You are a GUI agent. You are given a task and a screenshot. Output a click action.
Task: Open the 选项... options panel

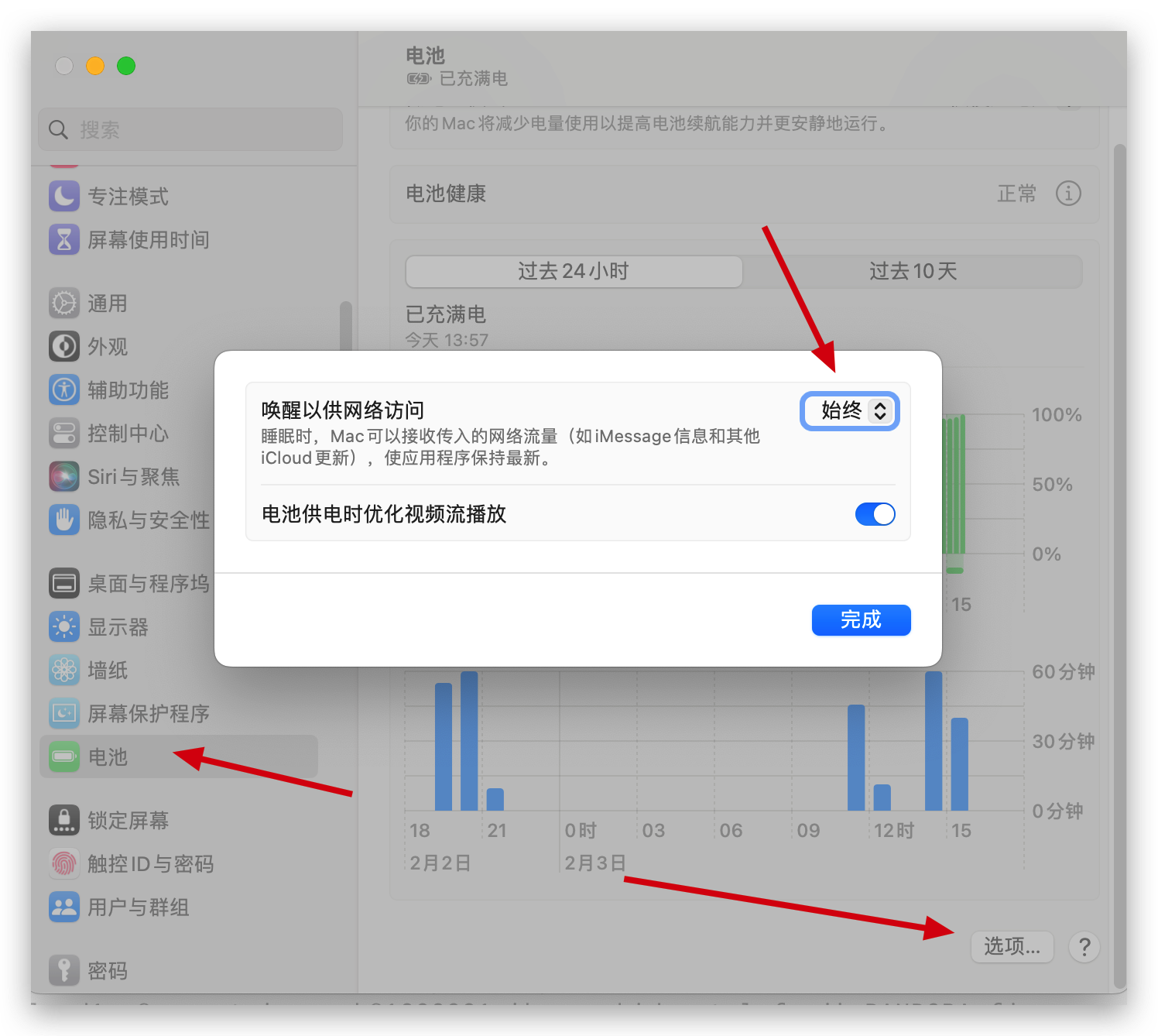pyautogui.click(x=1012, y=946)
